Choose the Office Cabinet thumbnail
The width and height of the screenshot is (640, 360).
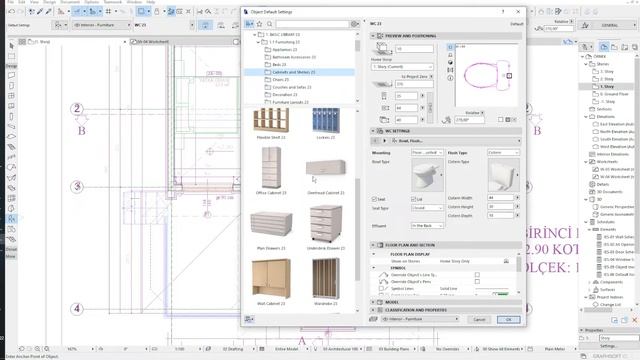coord(271,168)
